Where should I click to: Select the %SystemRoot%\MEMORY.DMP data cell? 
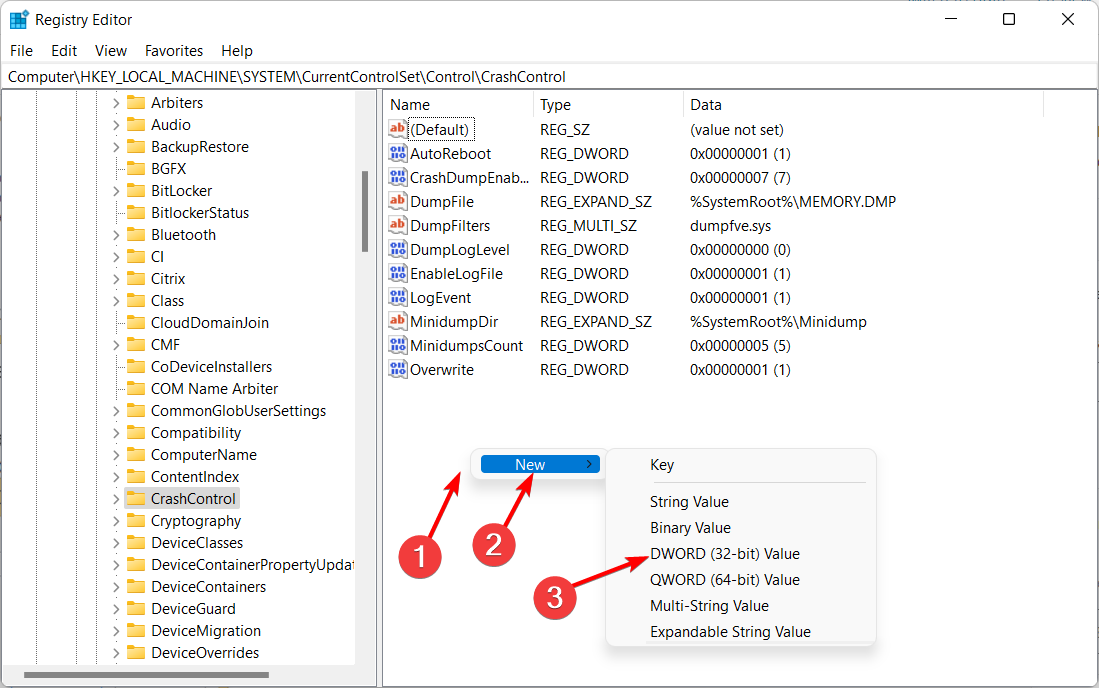point(793,202)
